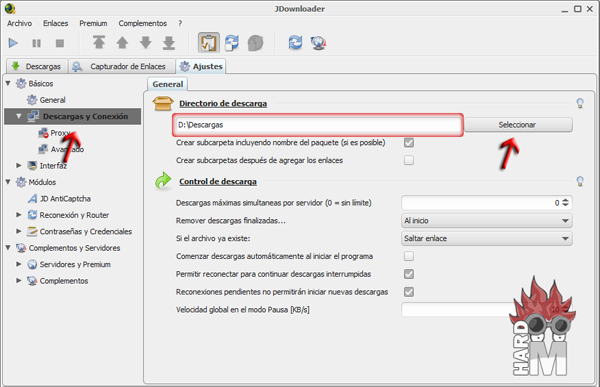Screen dimensions: 600x387
Task: Click the Servidores y Premium globe icon
Action: coord(33,264)
